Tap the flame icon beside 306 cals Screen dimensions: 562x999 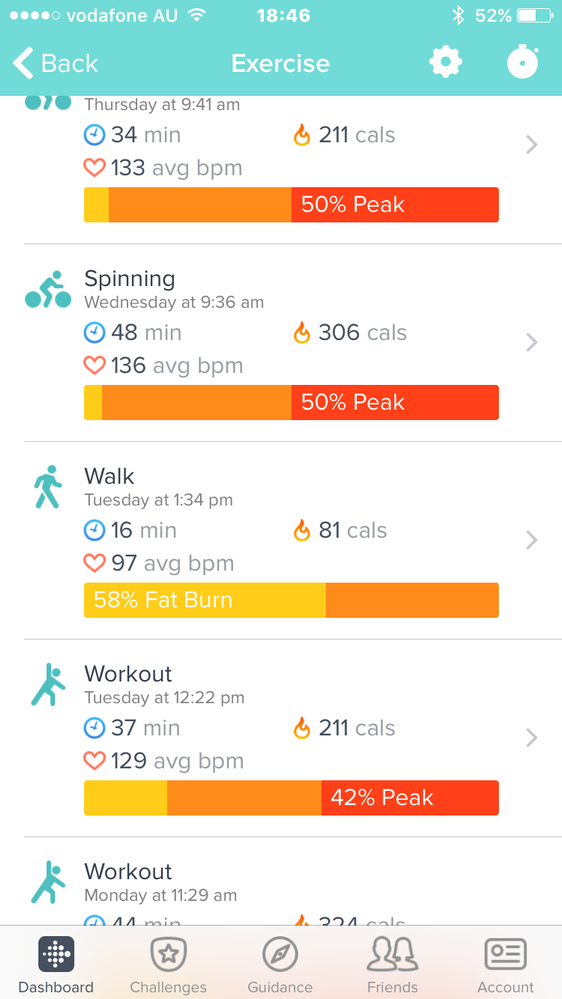tap(301, 333)
